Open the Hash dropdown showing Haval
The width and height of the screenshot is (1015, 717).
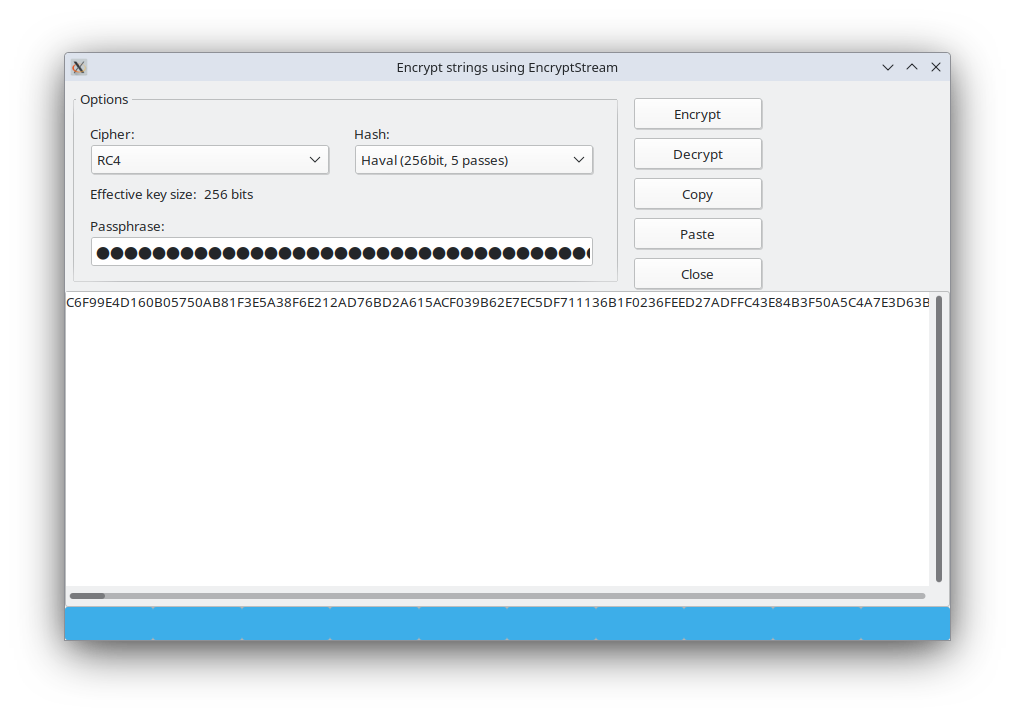tap(474, 160)
